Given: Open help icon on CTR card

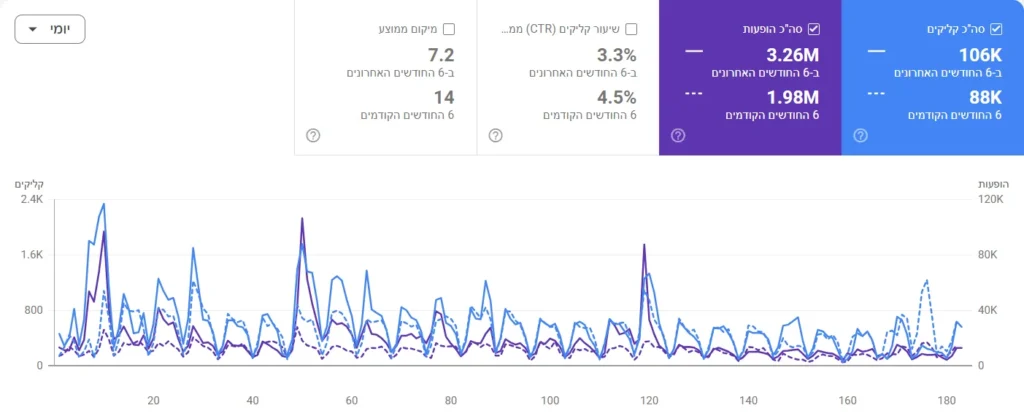Looking at the screenshot, I should (x=496, y=135).
